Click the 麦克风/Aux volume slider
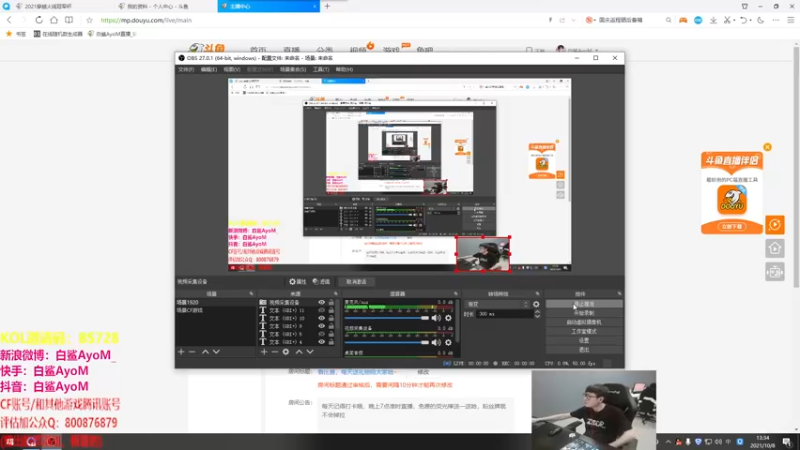 pos(387,318)
